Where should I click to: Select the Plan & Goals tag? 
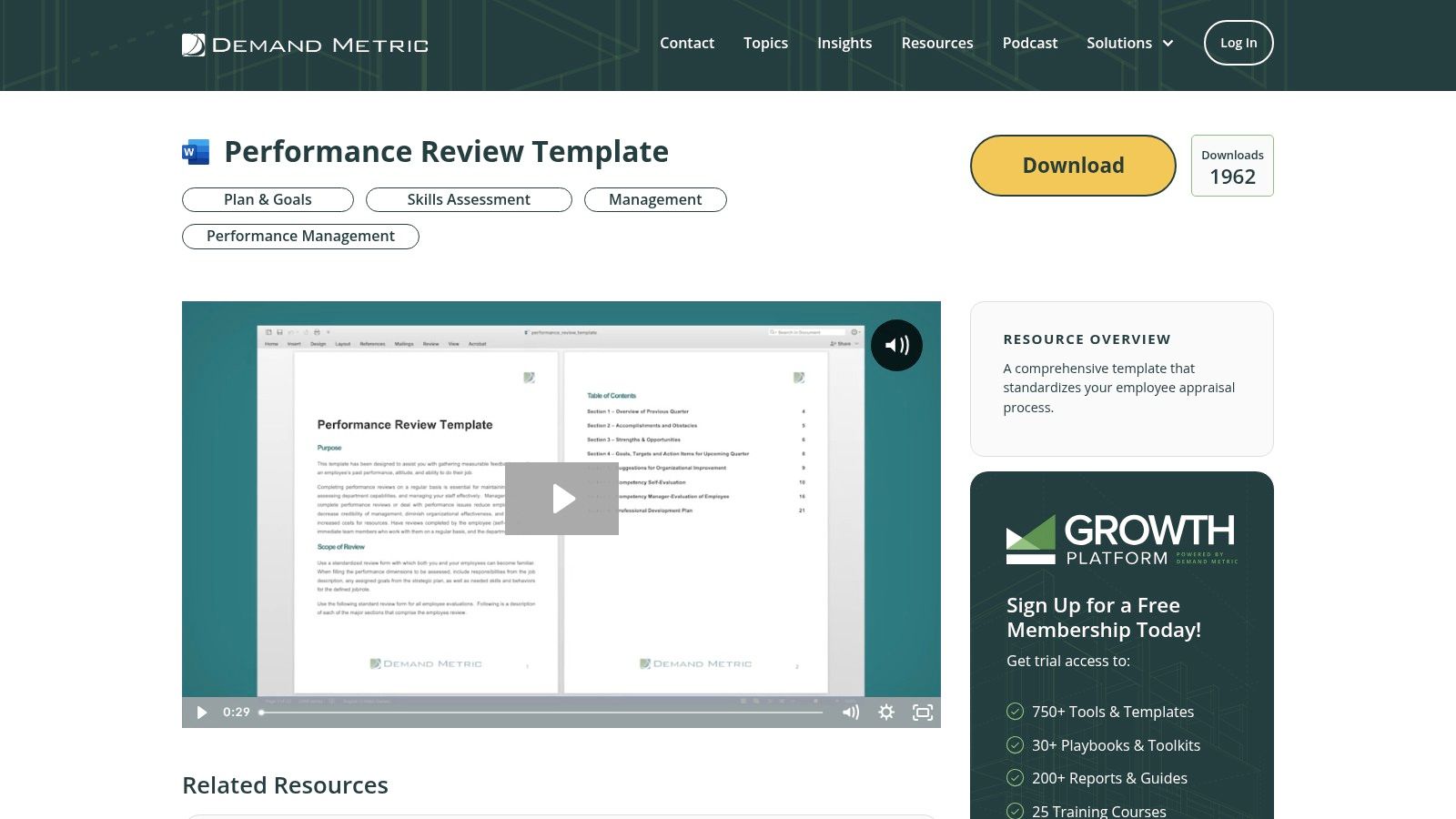(267, 199)
